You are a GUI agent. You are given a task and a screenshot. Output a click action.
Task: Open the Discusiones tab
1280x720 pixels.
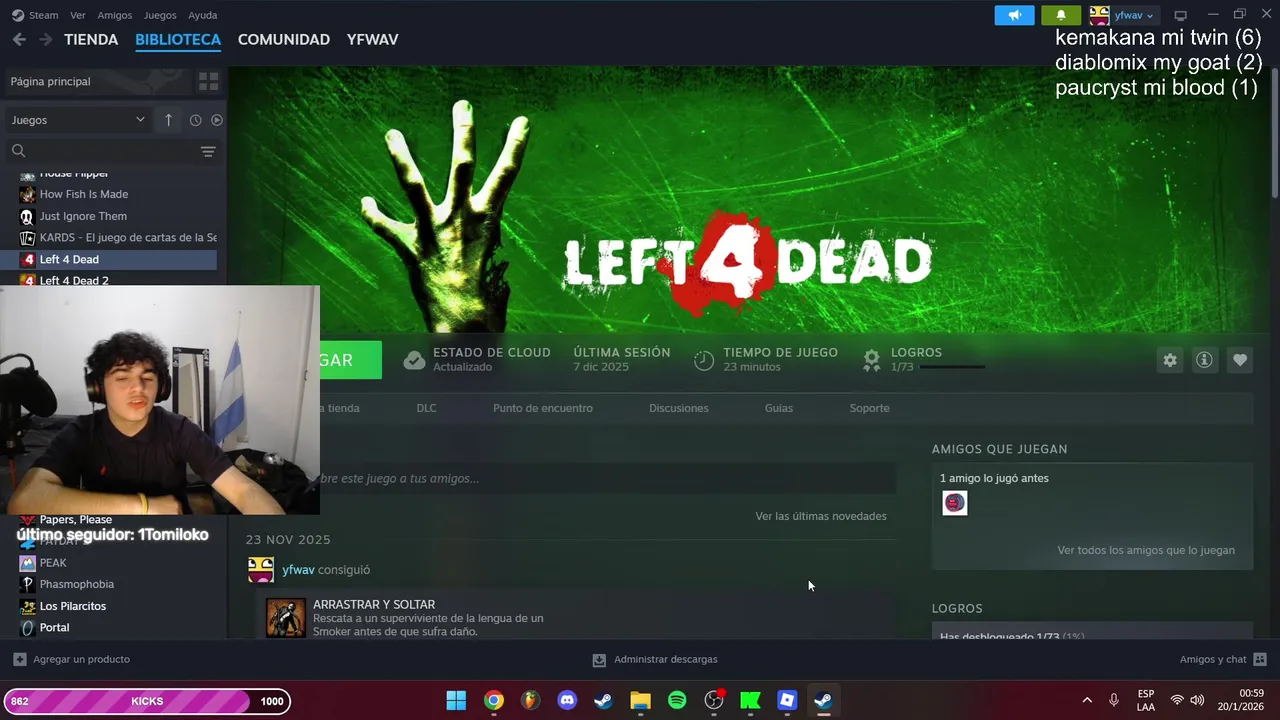[678, 408]
